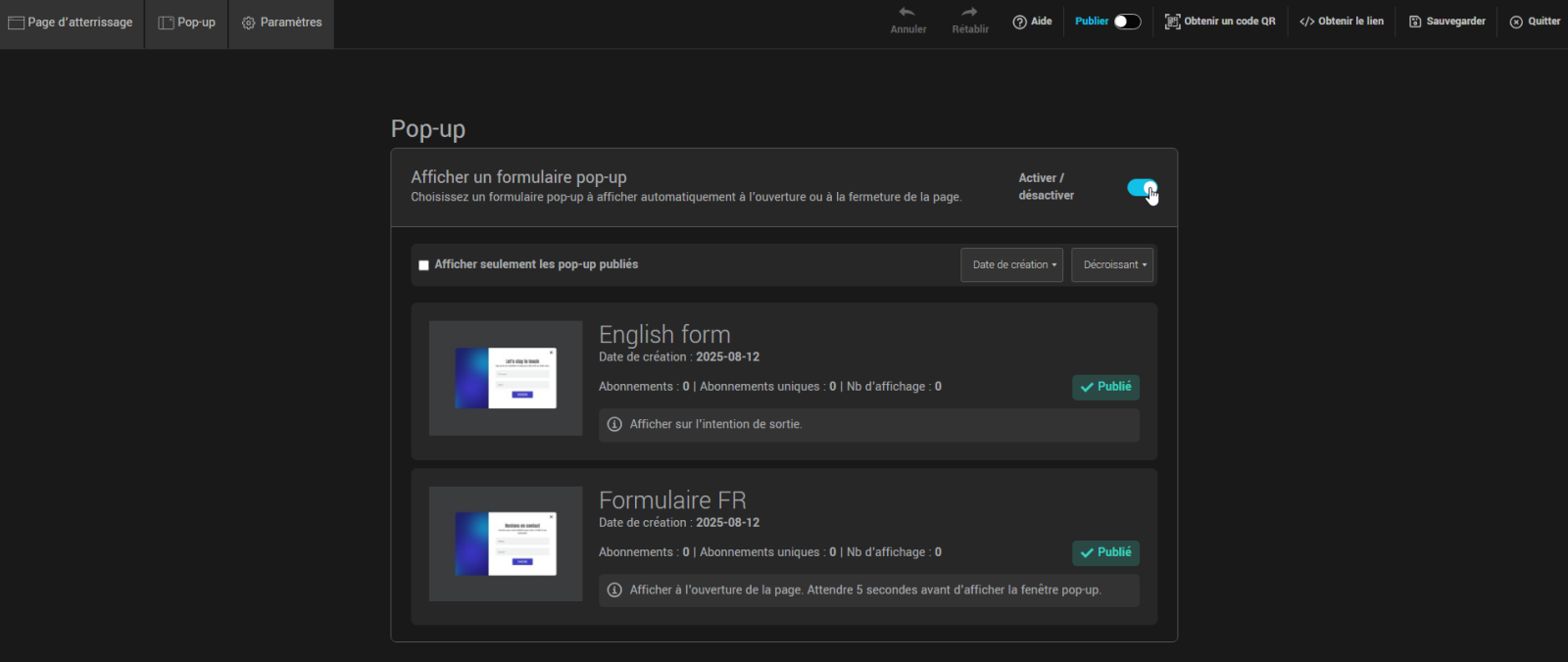Click the Sauvegarder save icon
The image size is (1568, 662).
click(1415, 22)
